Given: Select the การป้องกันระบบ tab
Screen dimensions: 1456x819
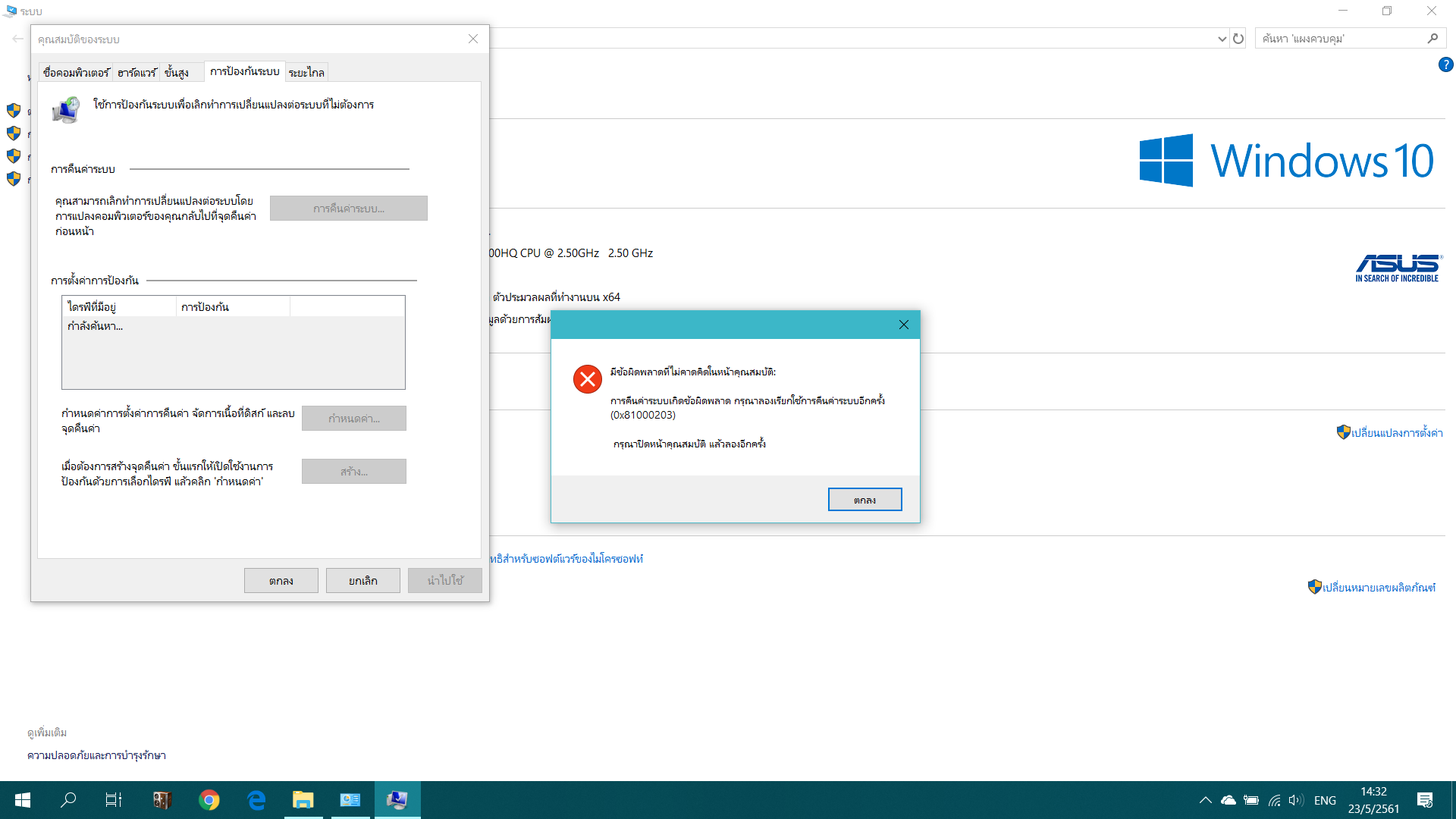Looking at the screenshot, I should (244, 71).
